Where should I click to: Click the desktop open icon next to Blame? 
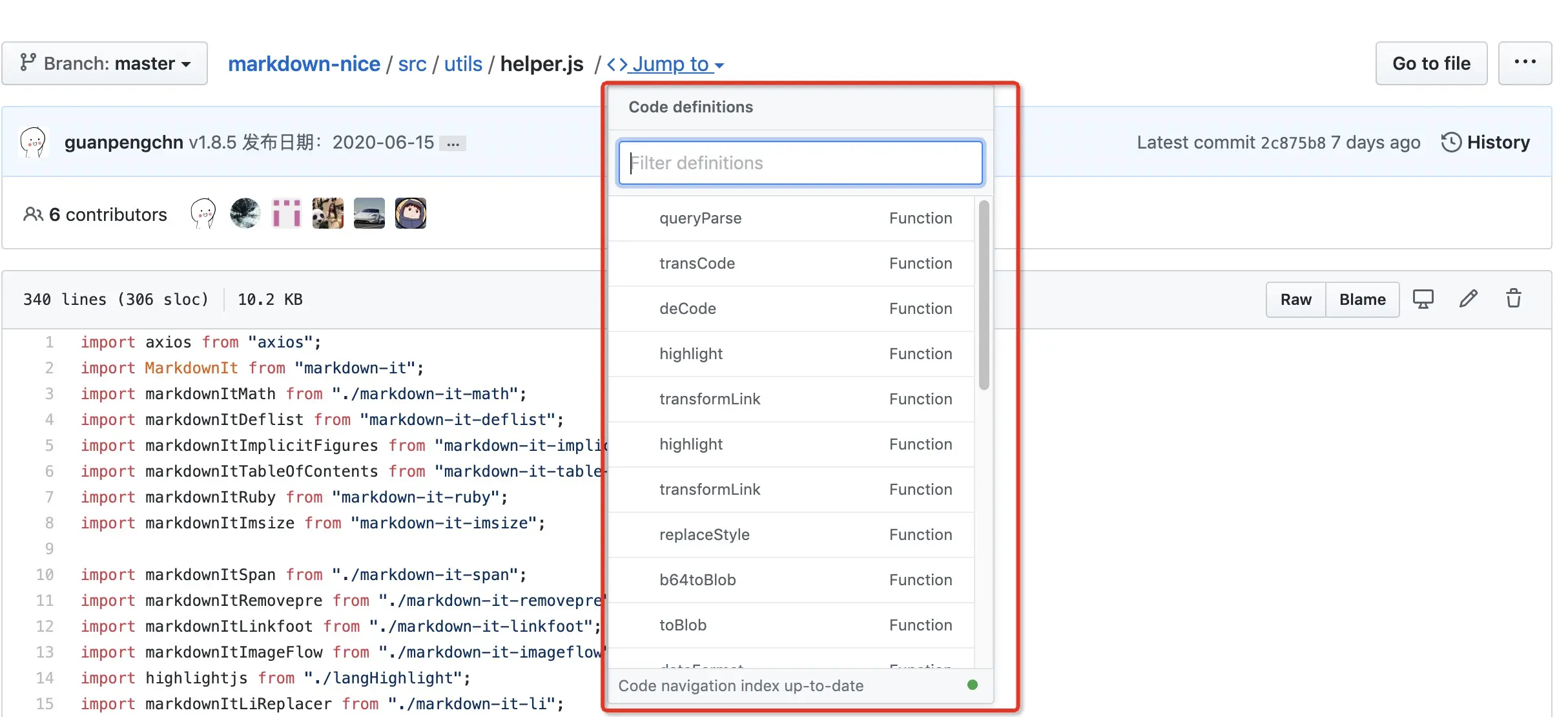1423,299
